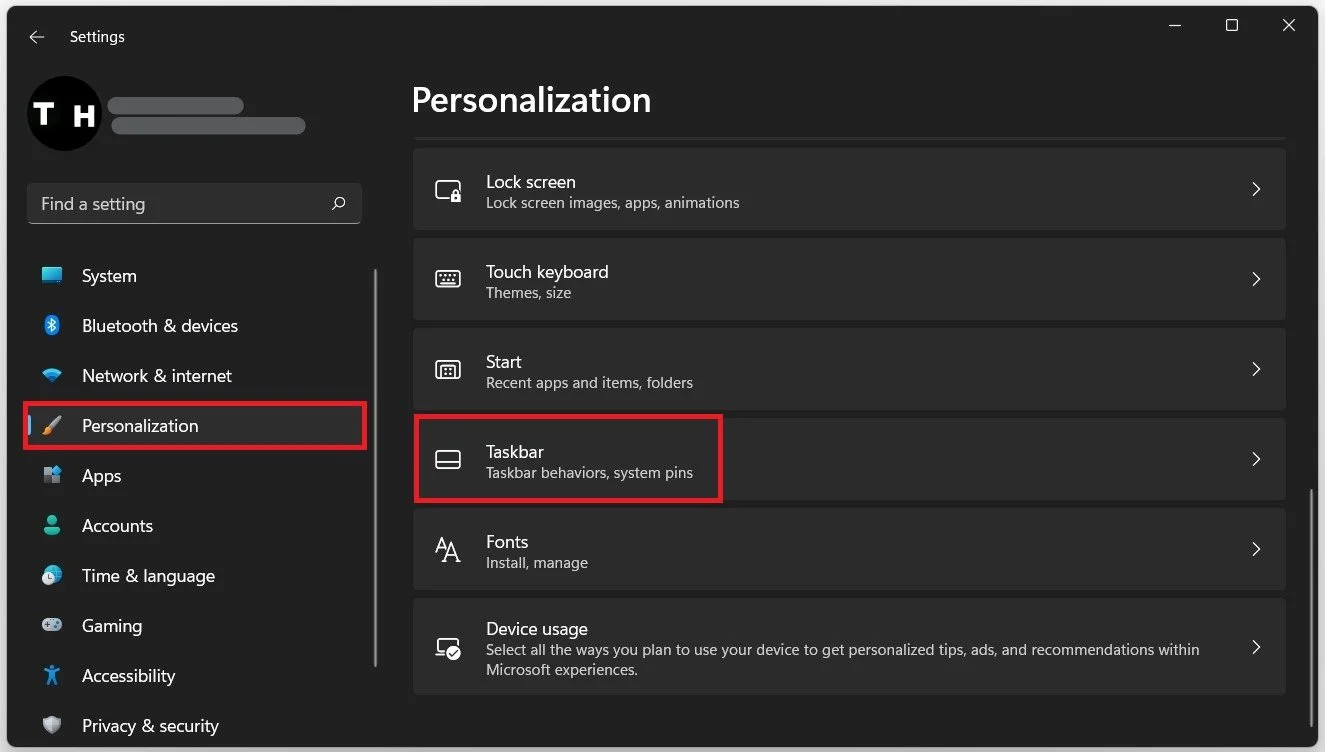Image resolution: width=1325 pixels, height=752 pixels.
Task: Open Start settings via its chevron
Action: pyautogui.click(x=1256, y=369)
